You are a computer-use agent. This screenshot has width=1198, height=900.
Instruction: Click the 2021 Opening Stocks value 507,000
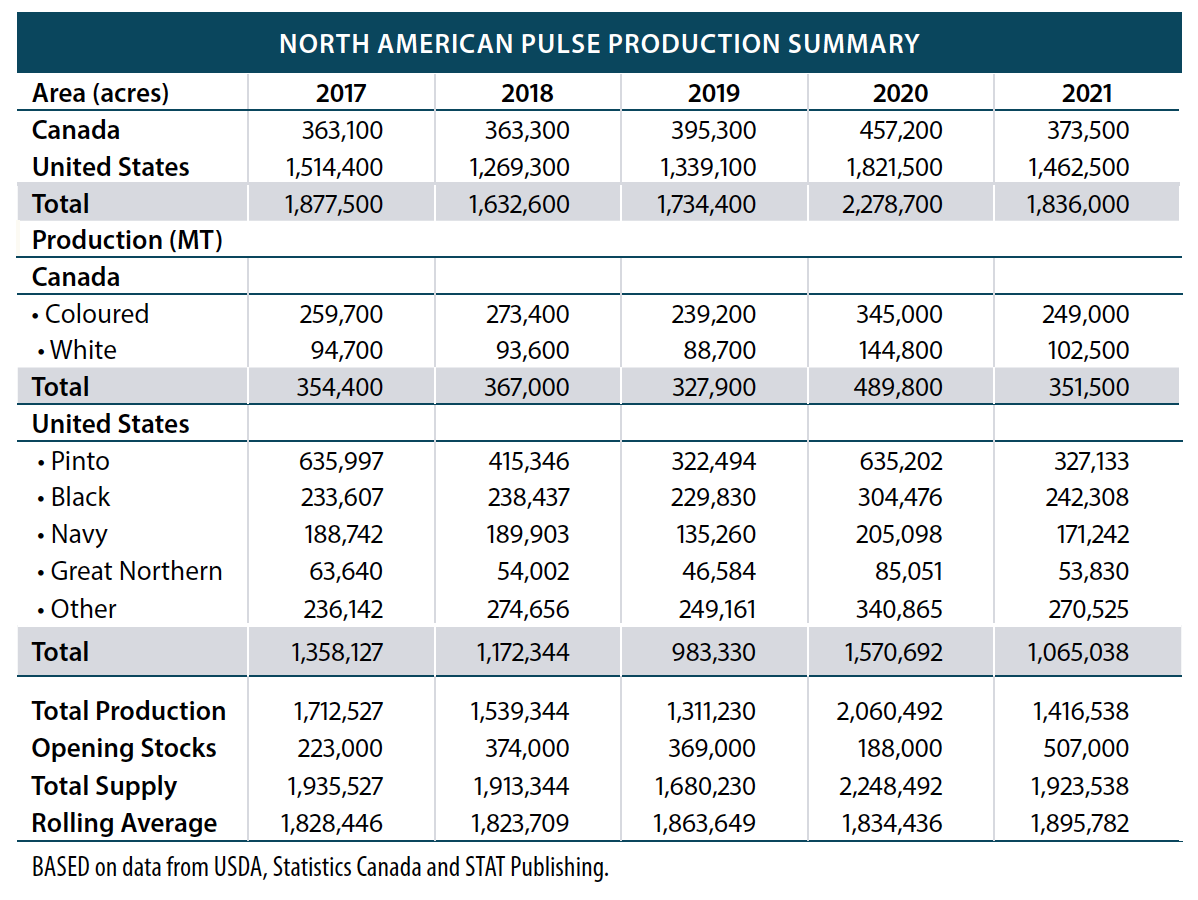[x=1085, y=748]
